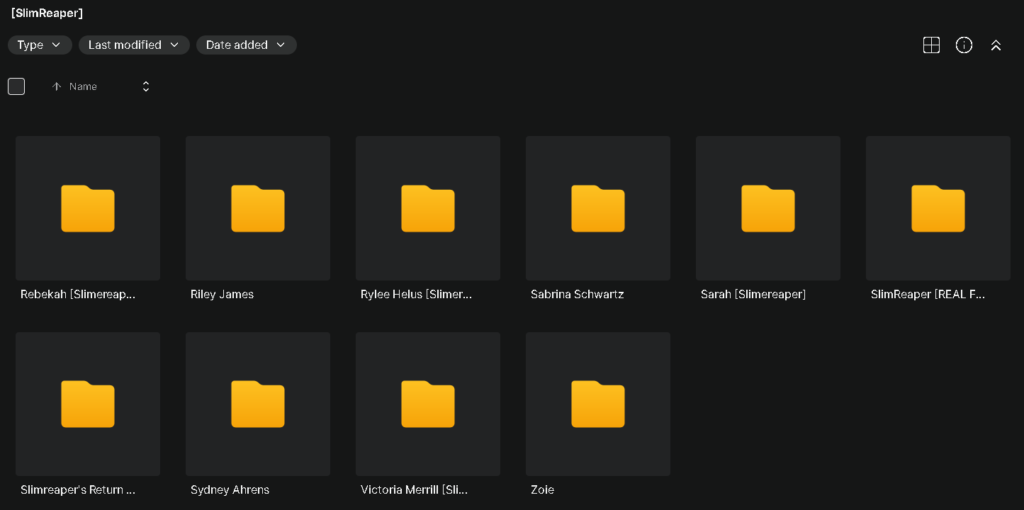Change sort field via up/down selector arrows
1024x510 pixels.
[x=146, y=86]
